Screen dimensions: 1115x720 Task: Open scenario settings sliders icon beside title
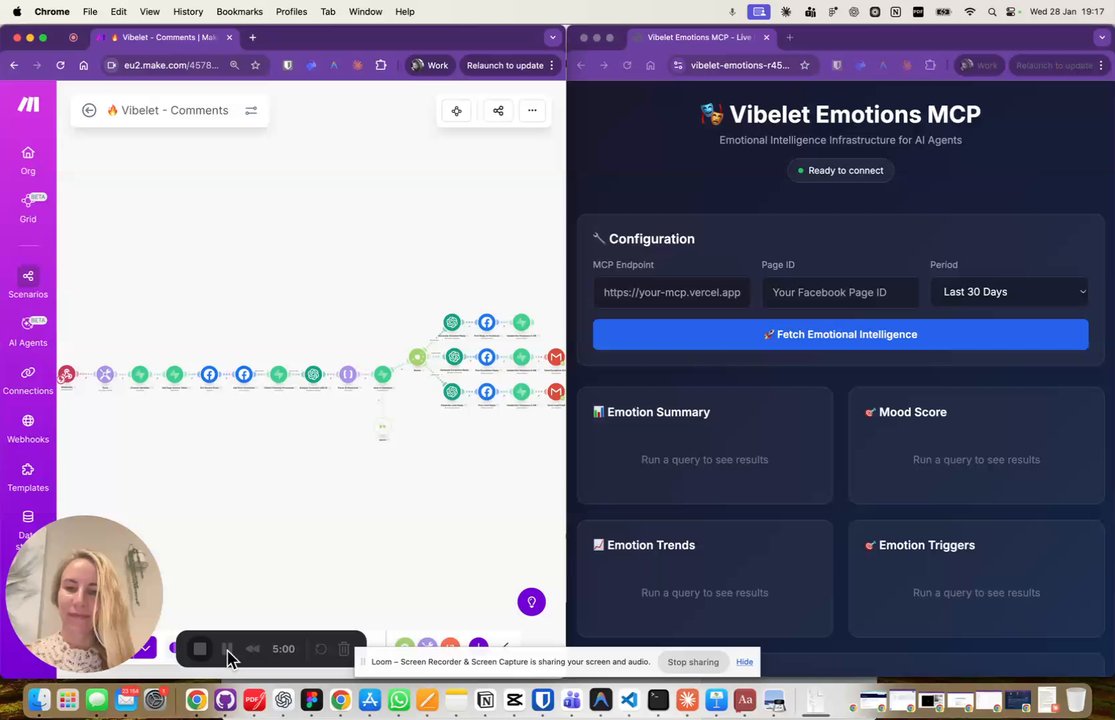click(x=251, y=110)
